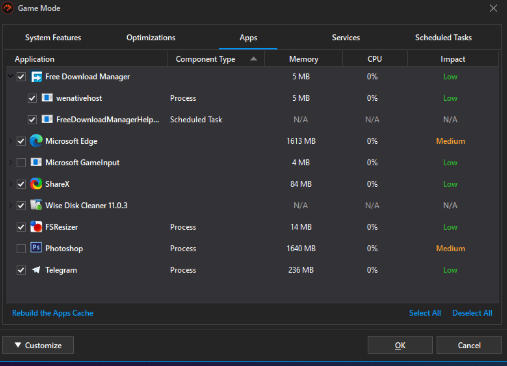The height and width of the screenshot is (366, 507).
Task: Click the 84 MB memory value
Action: (x=301, y=184)
